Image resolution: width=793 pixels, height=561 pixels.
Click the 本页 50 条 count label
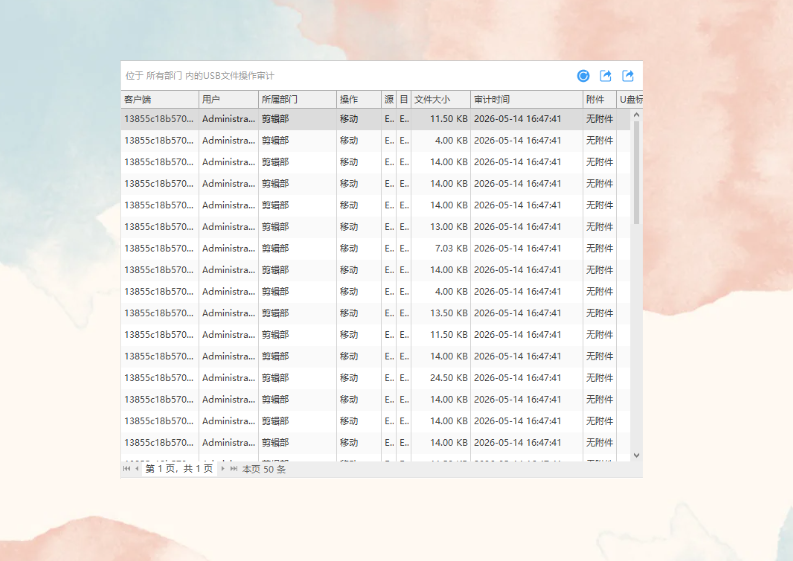264,469
